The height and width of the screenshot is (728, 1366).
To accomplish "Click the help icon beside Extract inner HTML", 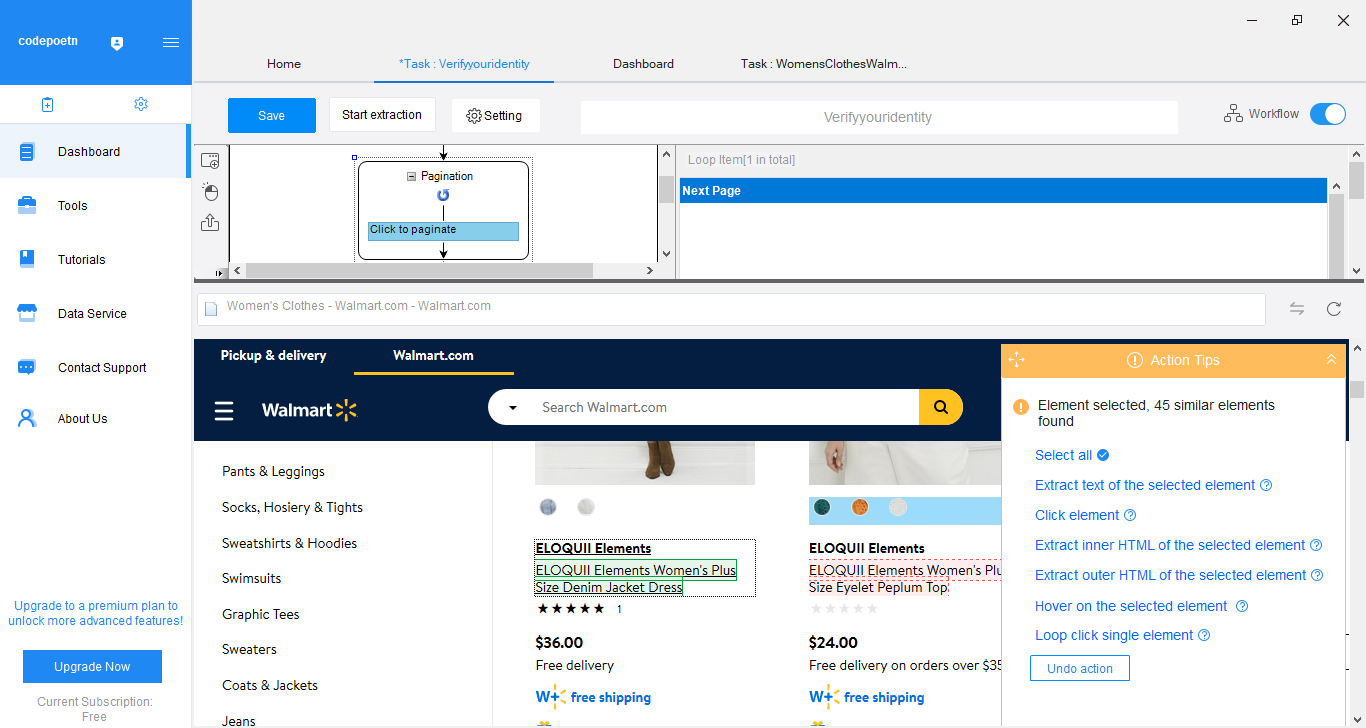I will pos(1316,545).
